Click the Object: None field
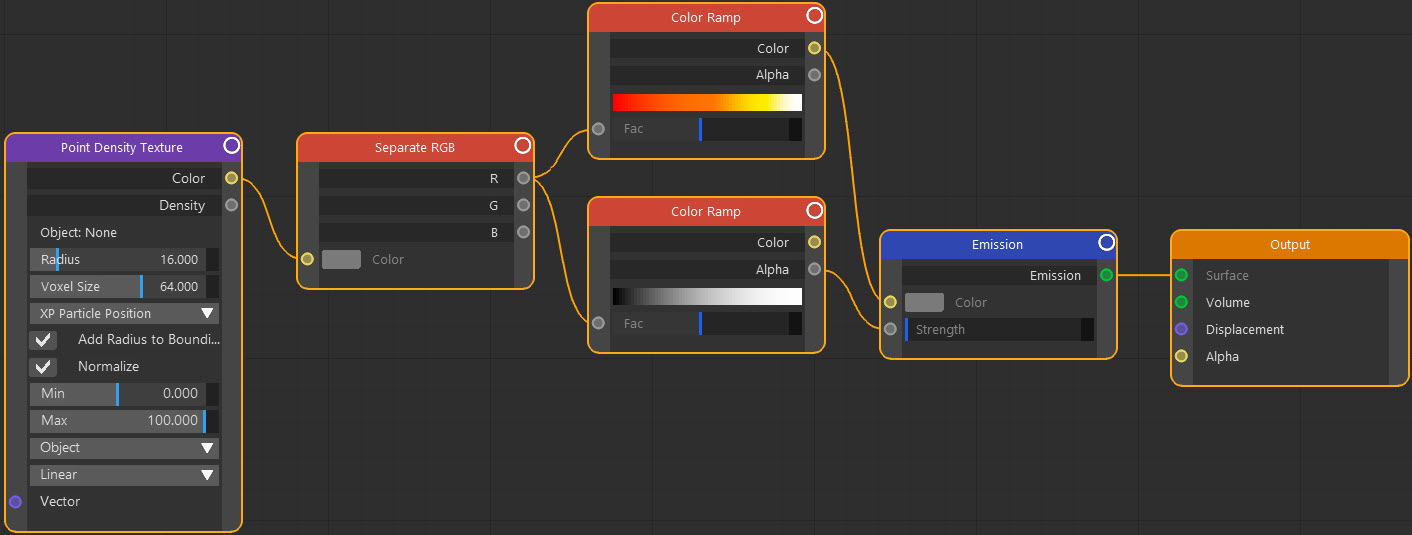The width and height of the screenshot is (1412, 535). pos(124,232)
